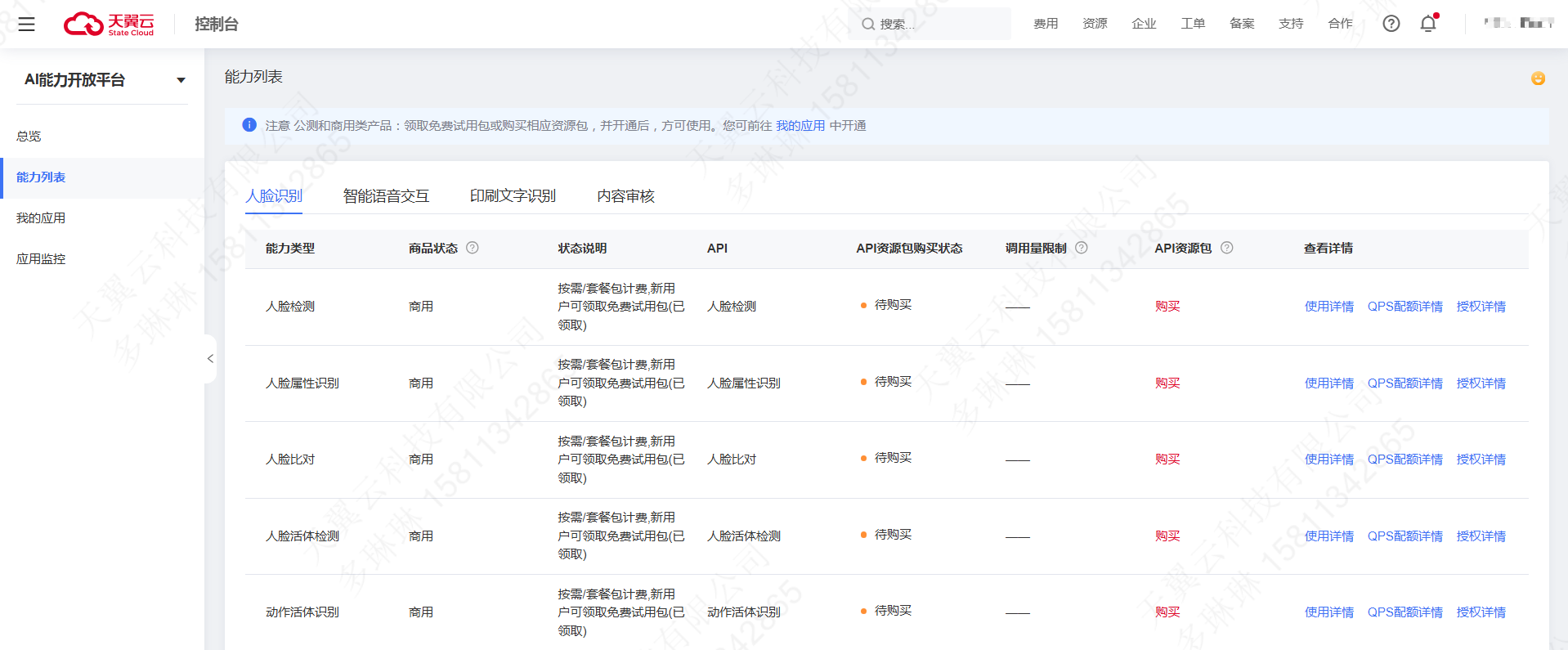This screenshot has height=650, width=1568.
Task: Click the 能力列表 page heading
Action: pos(253,77)
